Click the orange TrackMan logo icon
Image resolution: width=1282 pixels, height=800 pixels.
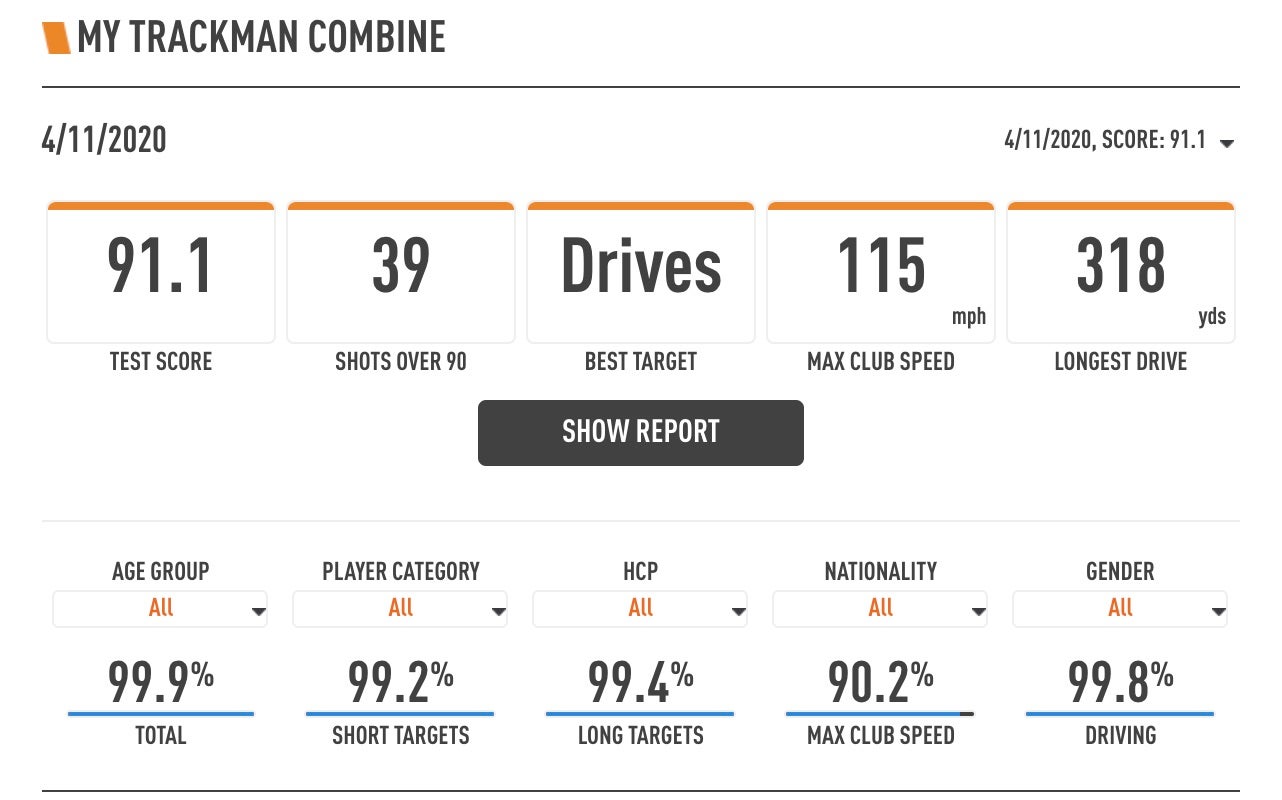click(57, 38)
